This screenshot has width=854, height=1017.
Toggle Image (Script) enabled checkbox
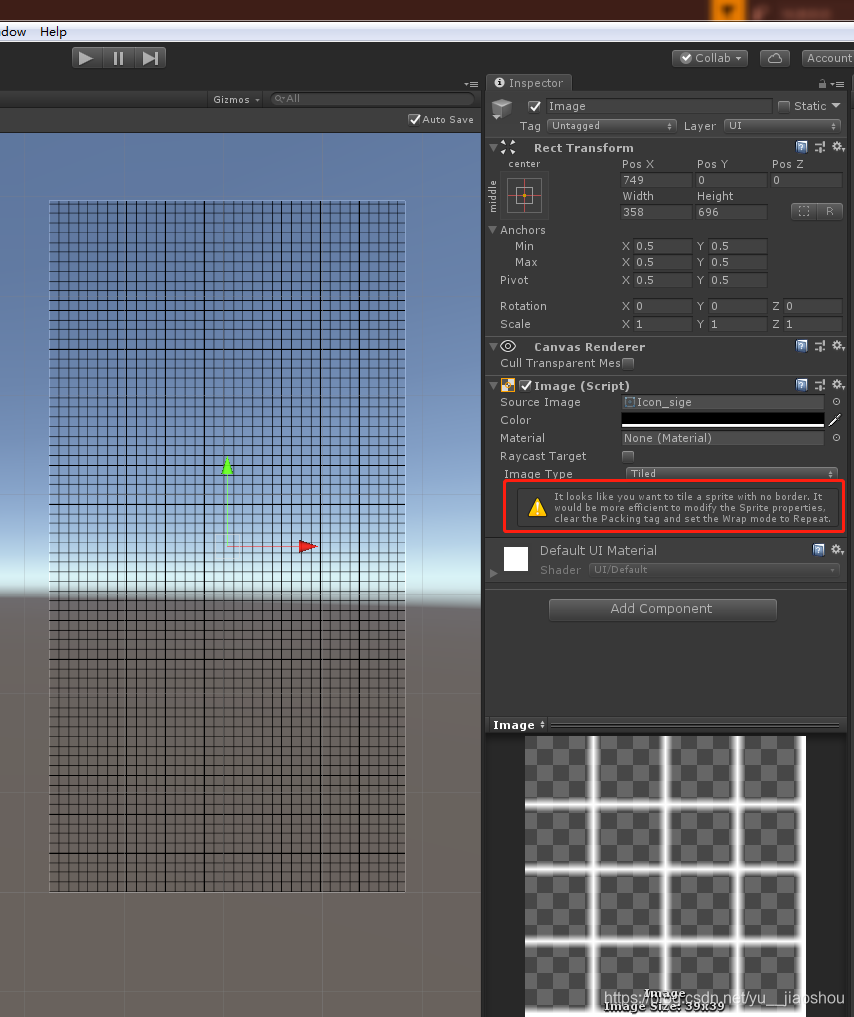click(x=526, y=386)
